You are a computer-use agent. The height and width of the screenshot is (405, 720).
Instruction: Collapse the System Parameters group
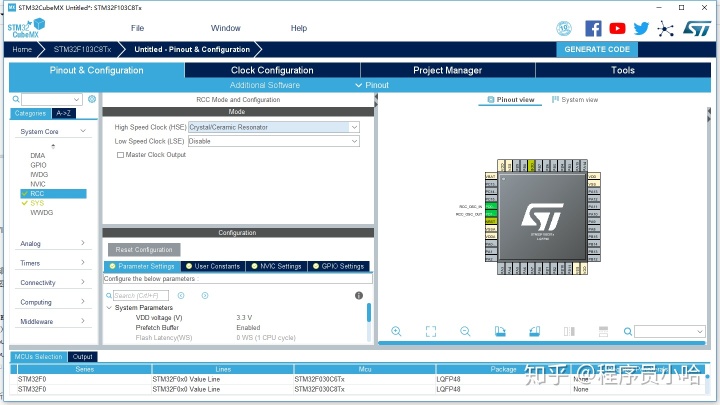point(109,308)
